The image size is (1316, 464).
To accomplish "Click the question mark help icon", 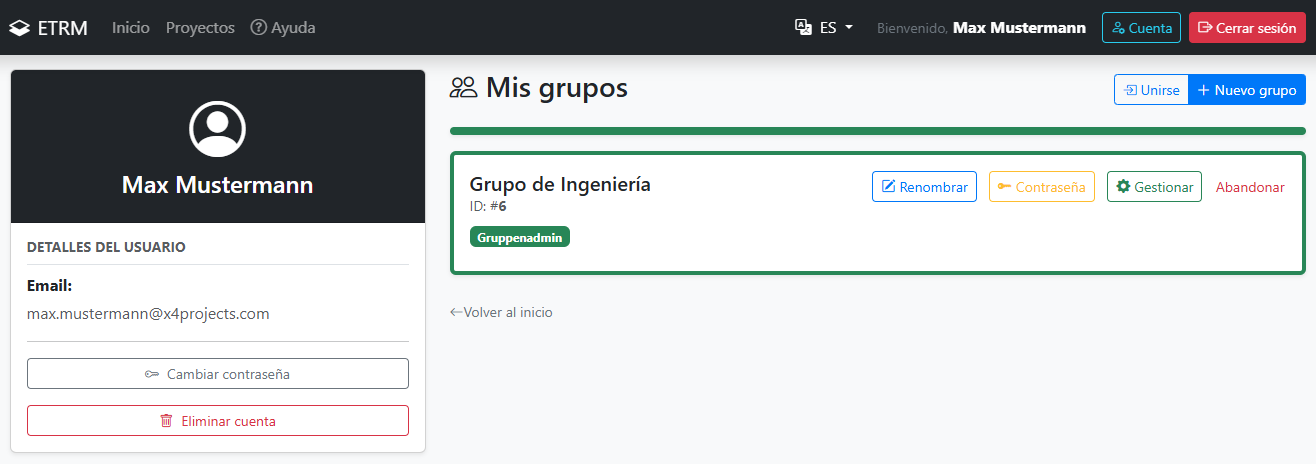I will [259, 28].
